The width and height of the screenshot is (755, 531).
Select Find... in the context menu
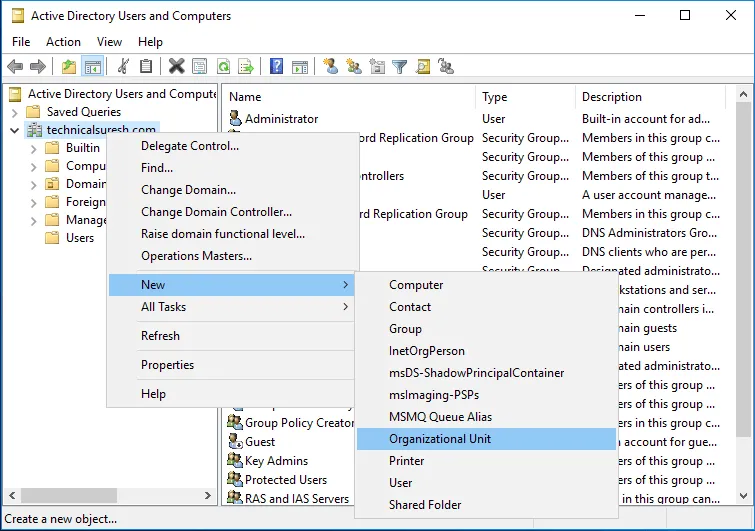(232, 168)
